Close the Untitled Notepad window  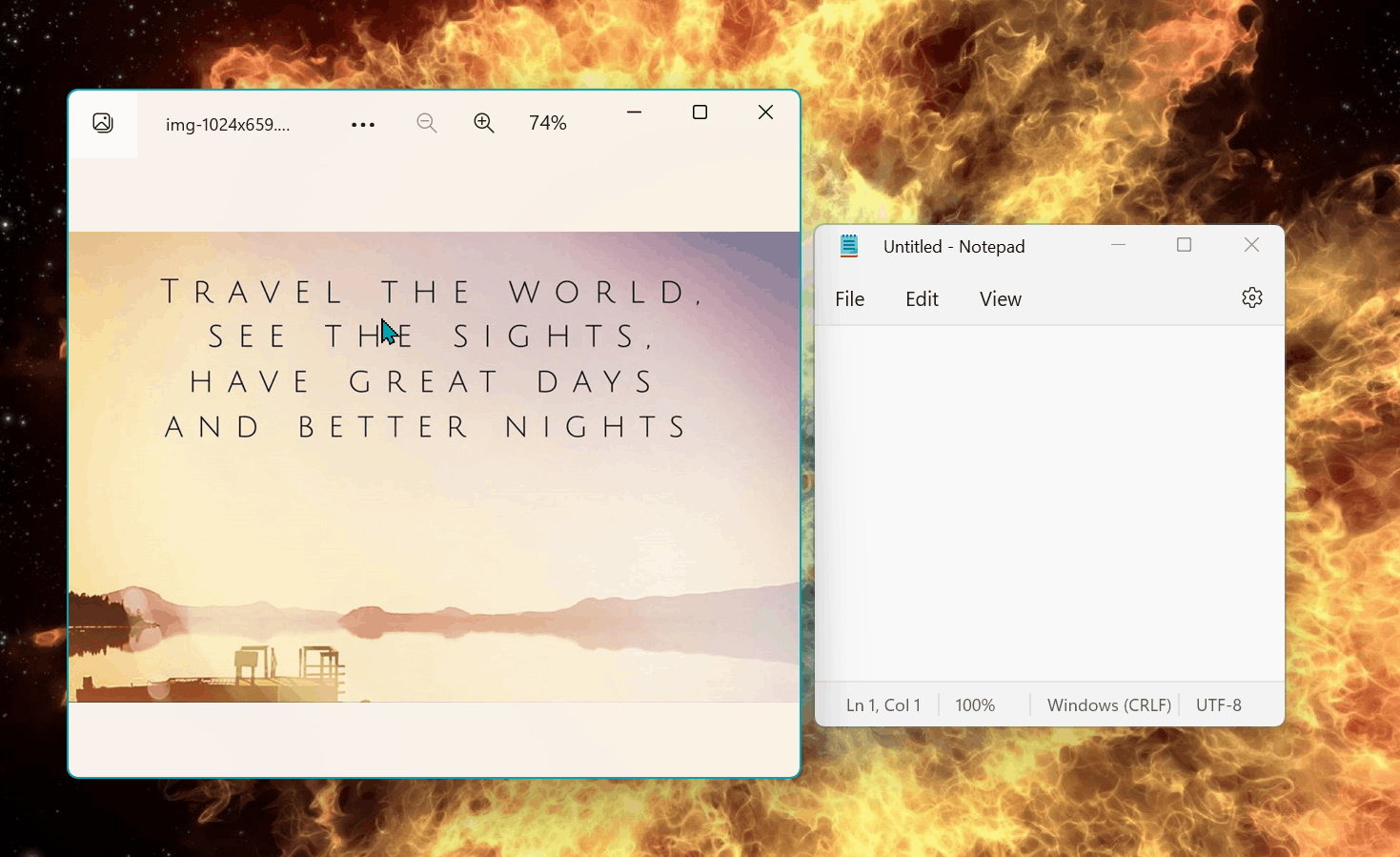(x=1251, y=245)
